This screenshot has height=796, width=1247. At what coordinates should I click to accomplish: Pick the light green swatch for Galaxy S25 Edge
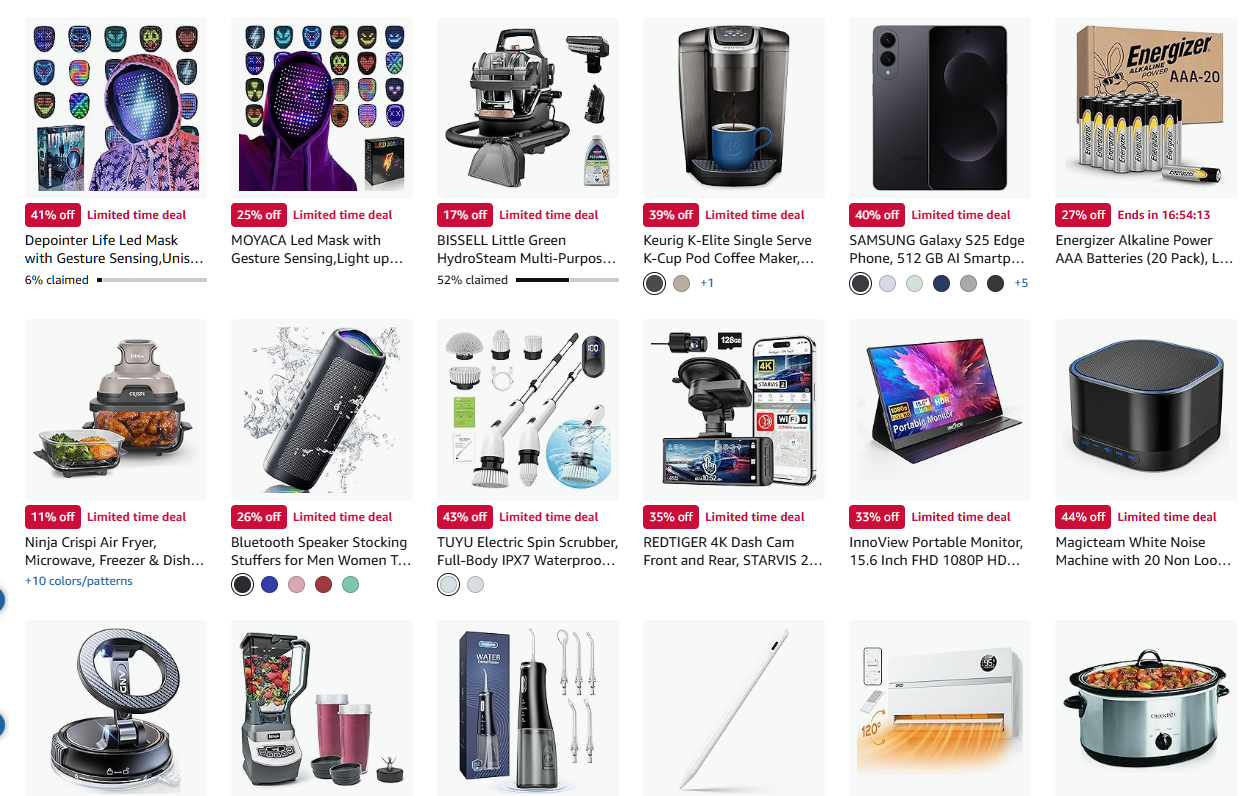coord(914,283)
